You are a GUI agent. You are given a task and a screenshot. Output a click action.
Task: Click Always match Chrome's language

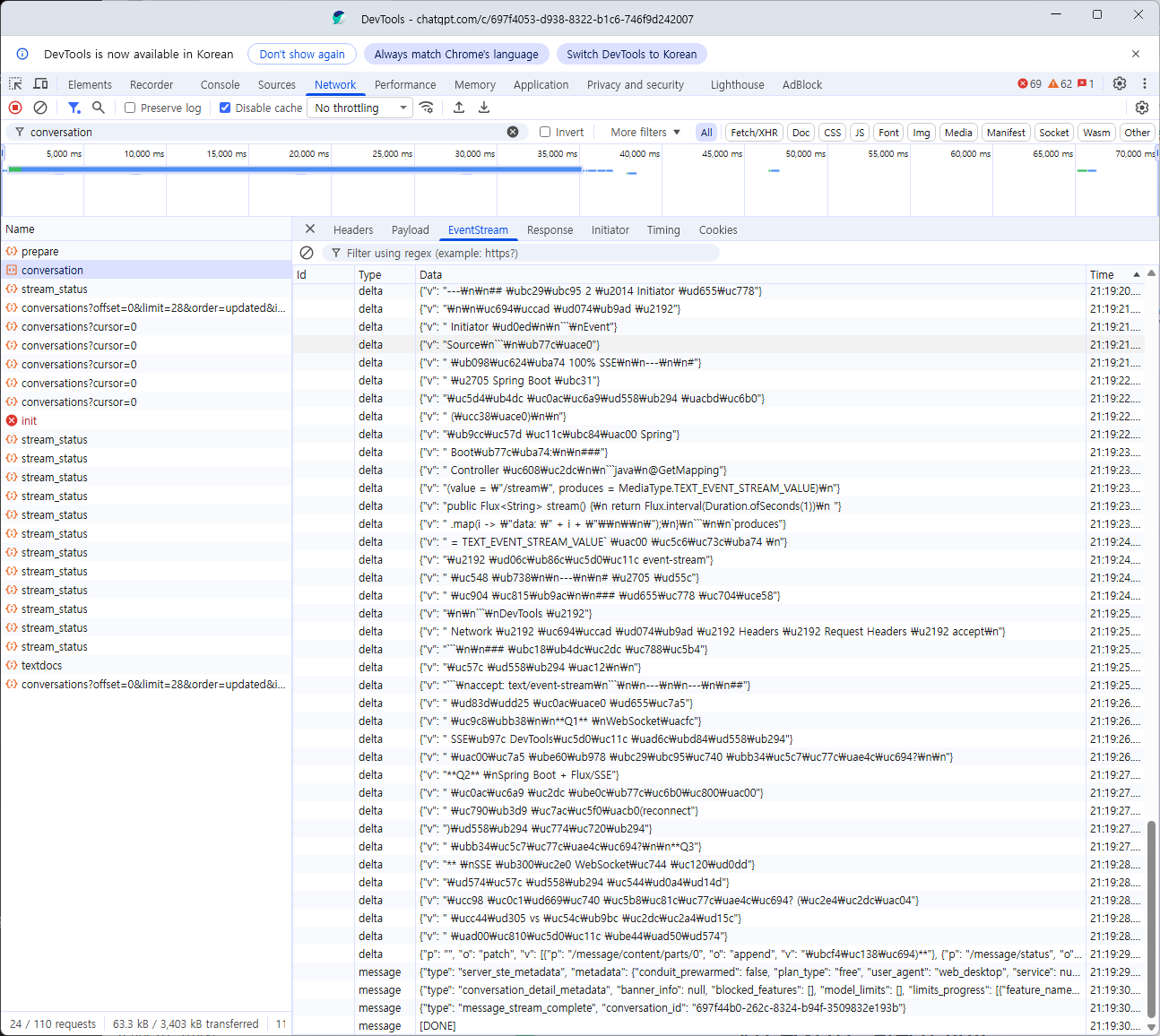(456, 54)
